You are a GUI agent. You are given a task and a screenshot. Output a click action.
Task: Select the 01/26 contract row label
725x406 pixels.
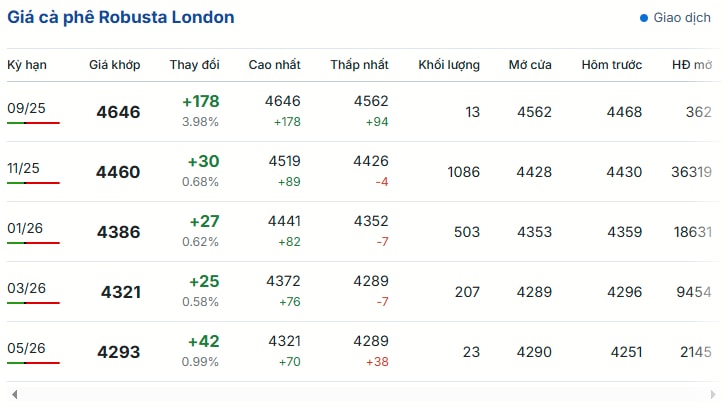pos(25,228)
